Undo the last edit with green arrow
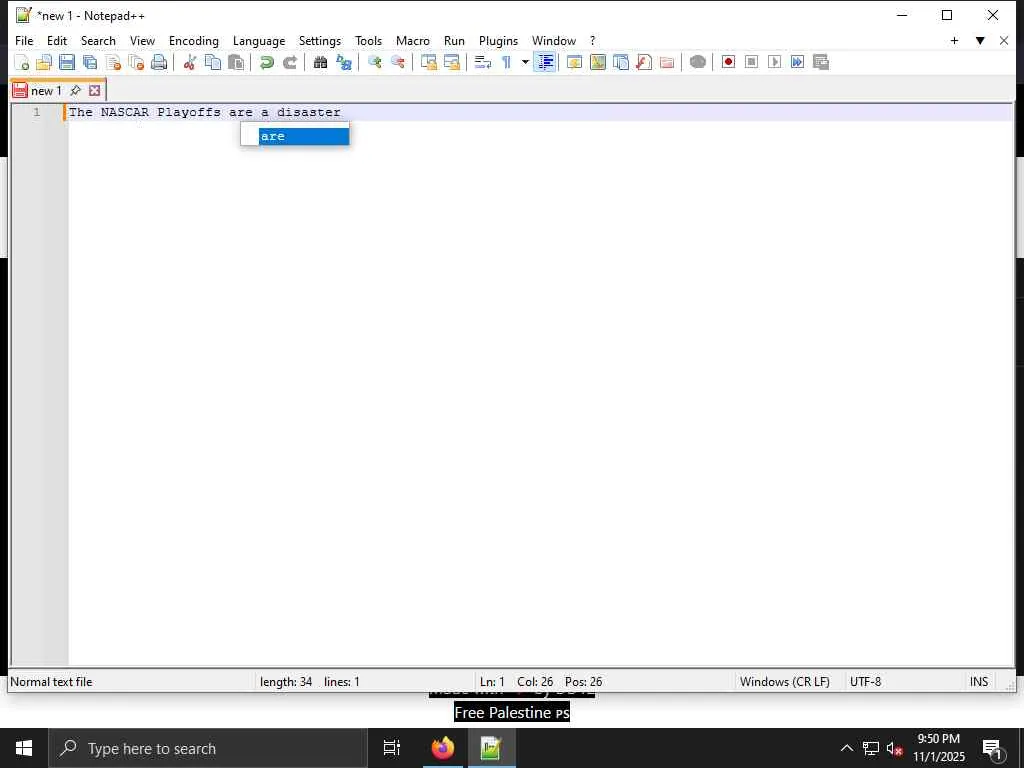 pos(266,62)
